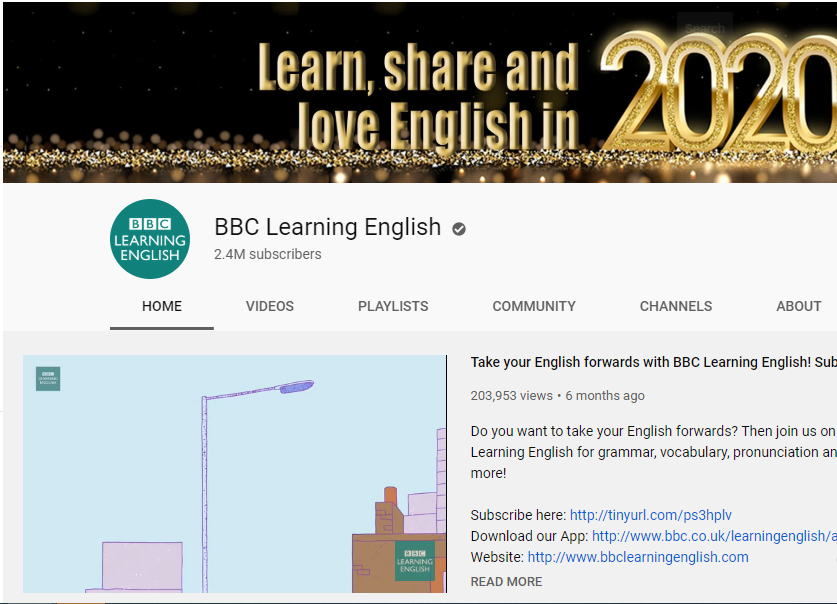
Task: Expand description with READ MORE
Action: coord(506,582)
